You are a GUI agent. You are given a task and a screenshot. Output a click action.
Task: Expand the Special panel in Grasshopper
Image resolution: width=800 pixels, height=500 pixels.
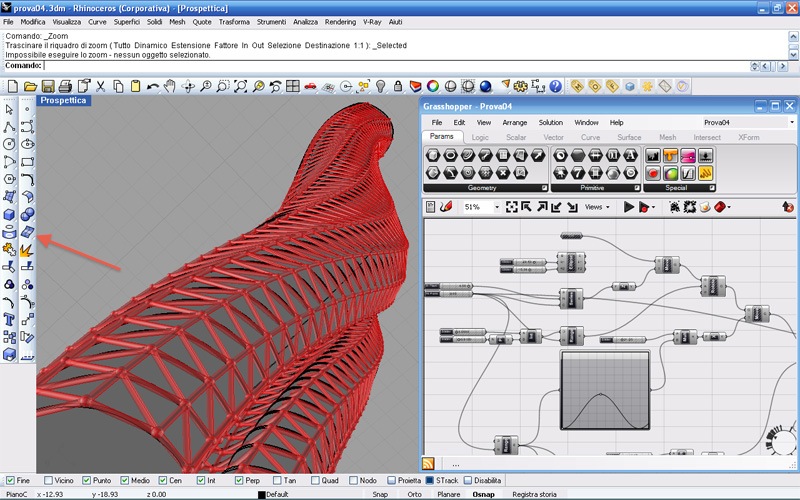pos(712,188)
